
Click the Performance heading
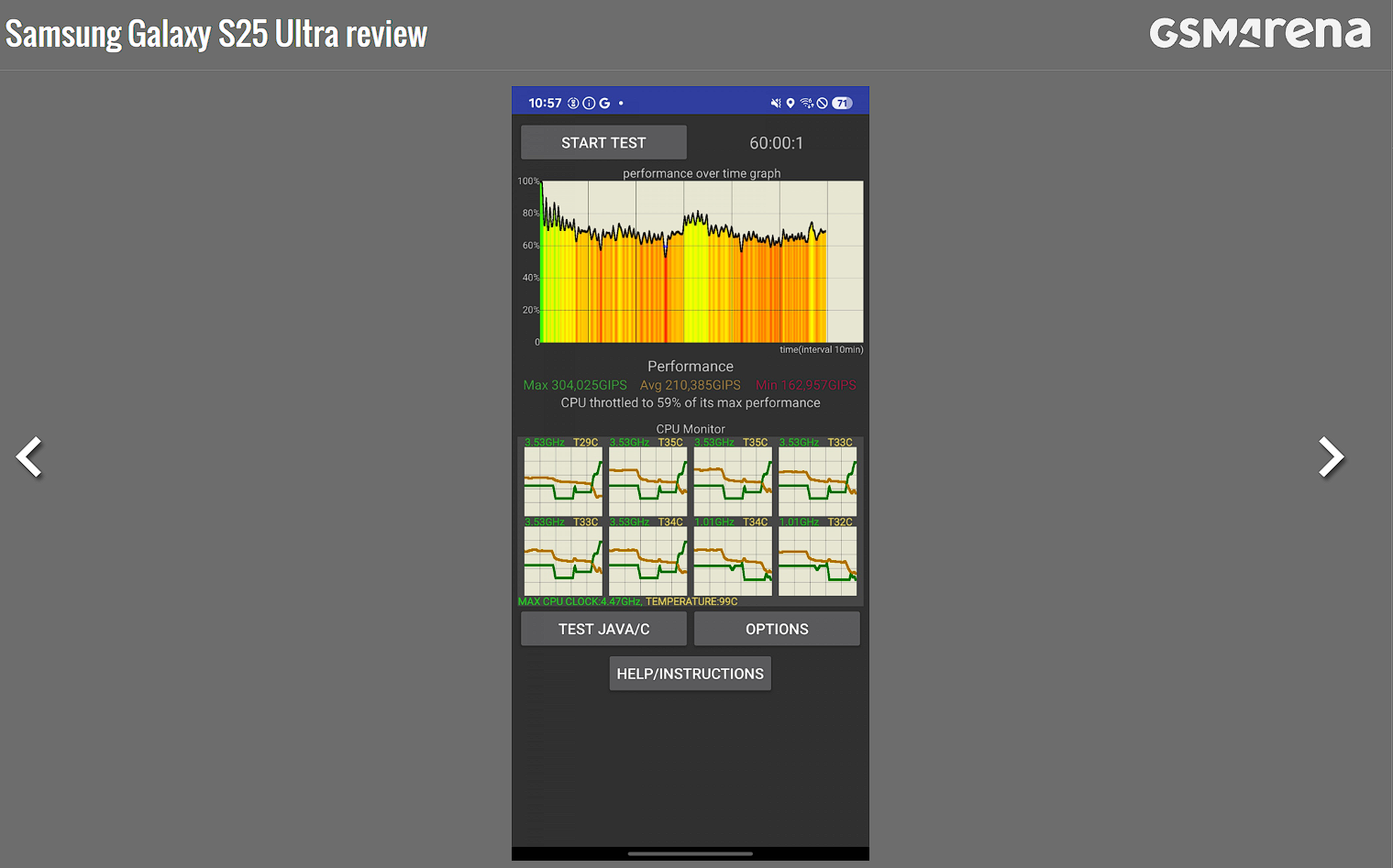691,366
